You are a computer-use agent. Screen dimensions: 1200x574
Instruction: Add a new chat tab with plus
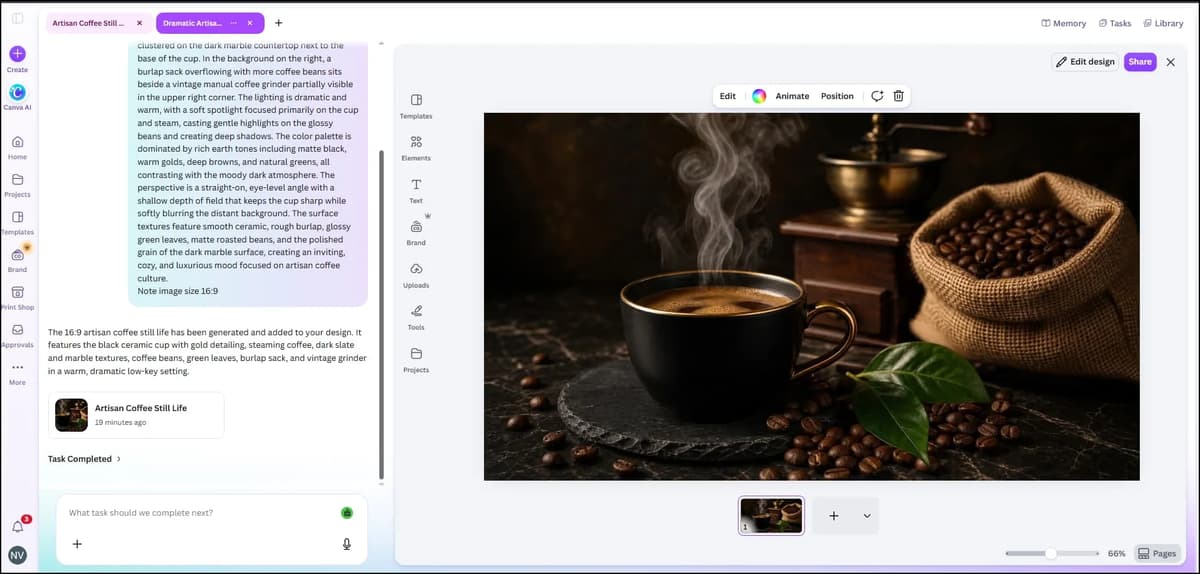[x=278, y=23]
